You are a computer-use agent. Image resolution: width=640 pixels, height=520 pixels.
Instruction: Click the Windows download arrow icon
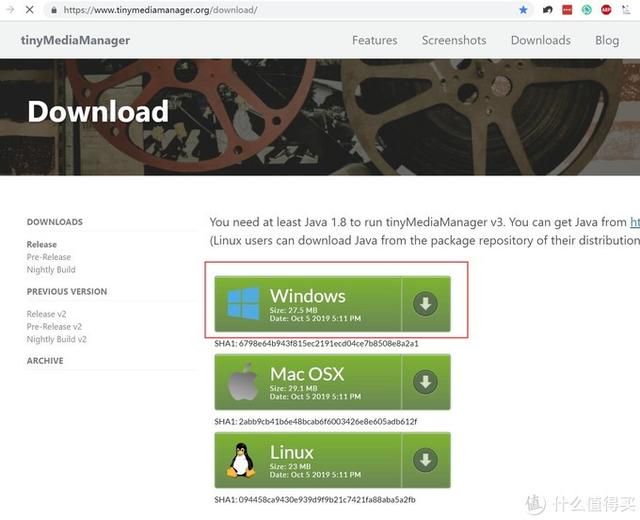425,304
